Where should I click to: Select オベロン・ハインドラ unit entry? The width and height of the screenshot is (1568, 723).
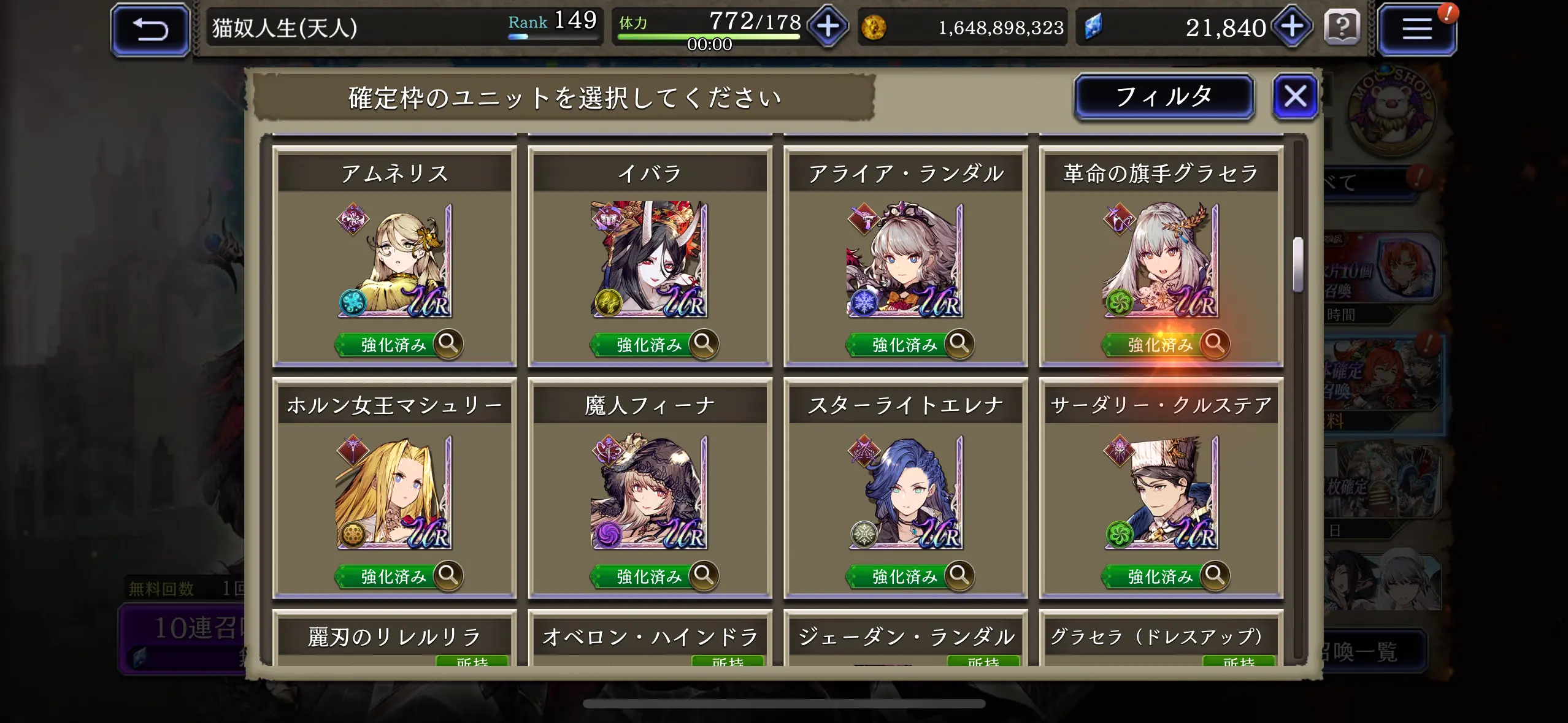click(x=650, y=638)
